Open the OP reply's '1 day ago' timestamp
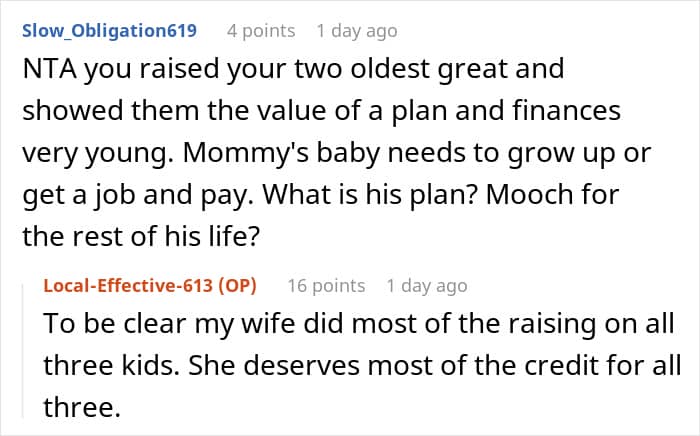The image size is (700, 436). 426,285
